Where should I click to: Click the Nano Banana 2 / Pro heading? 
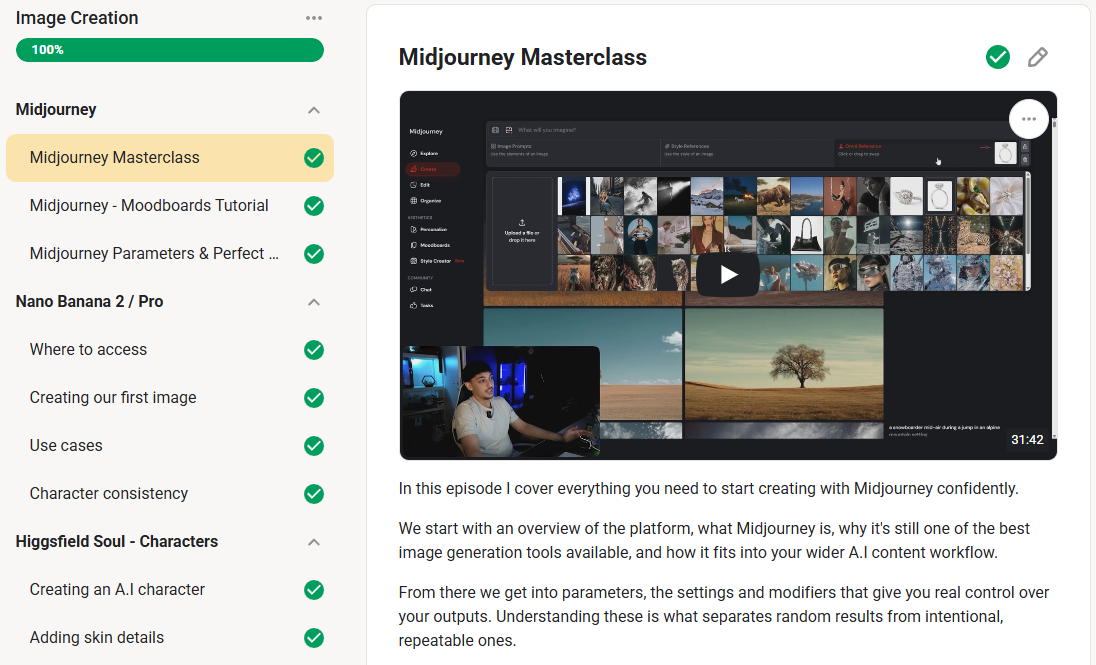(x=89, y=301)
